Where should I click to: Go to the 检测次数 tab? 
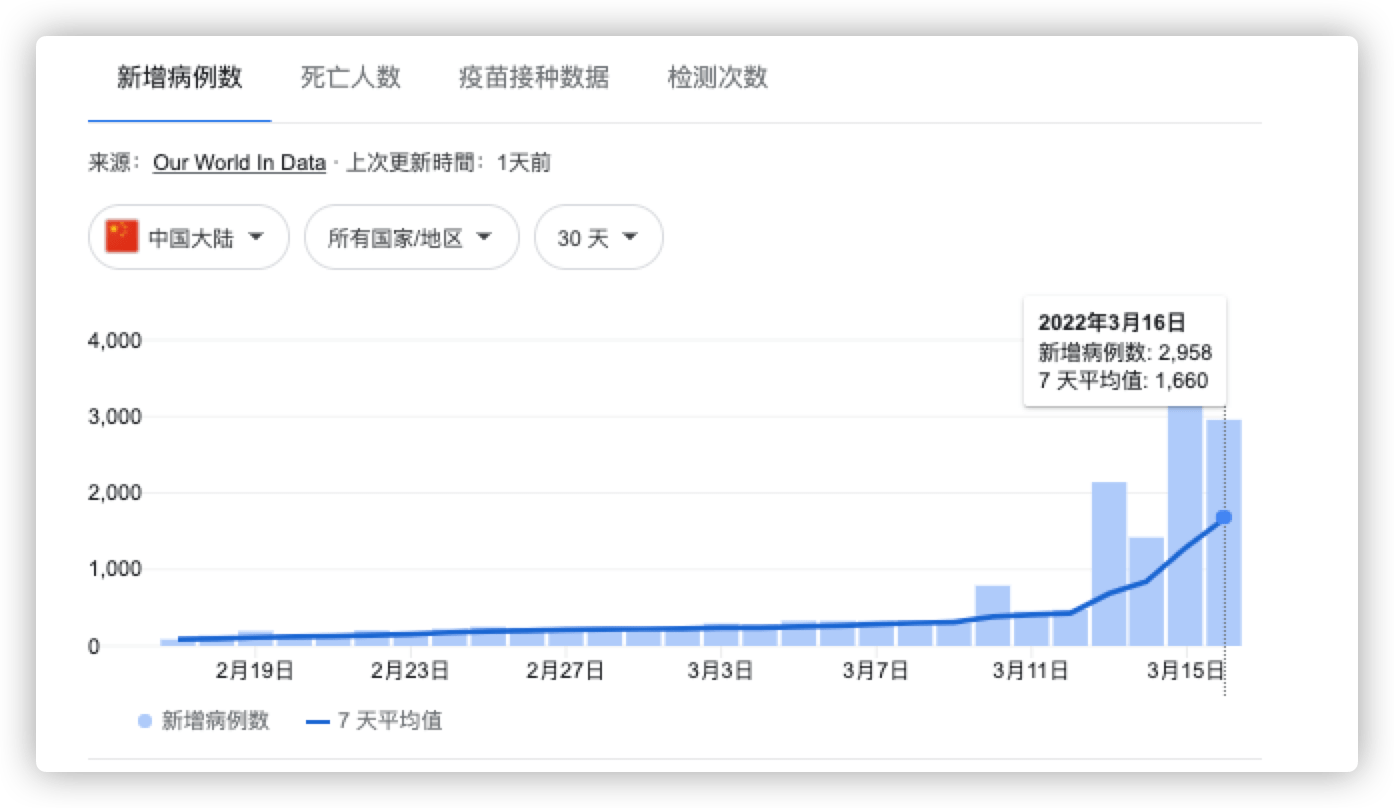[x=718, y=78]
